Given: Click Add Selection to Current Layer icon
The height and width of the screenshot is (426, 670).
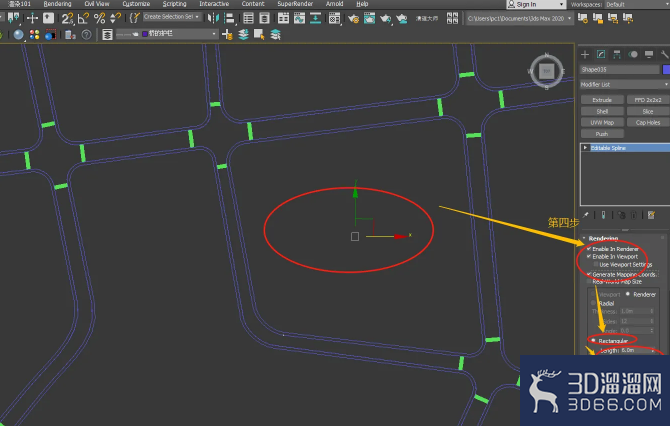Looking at the screenshot, I should click(243, 35).
